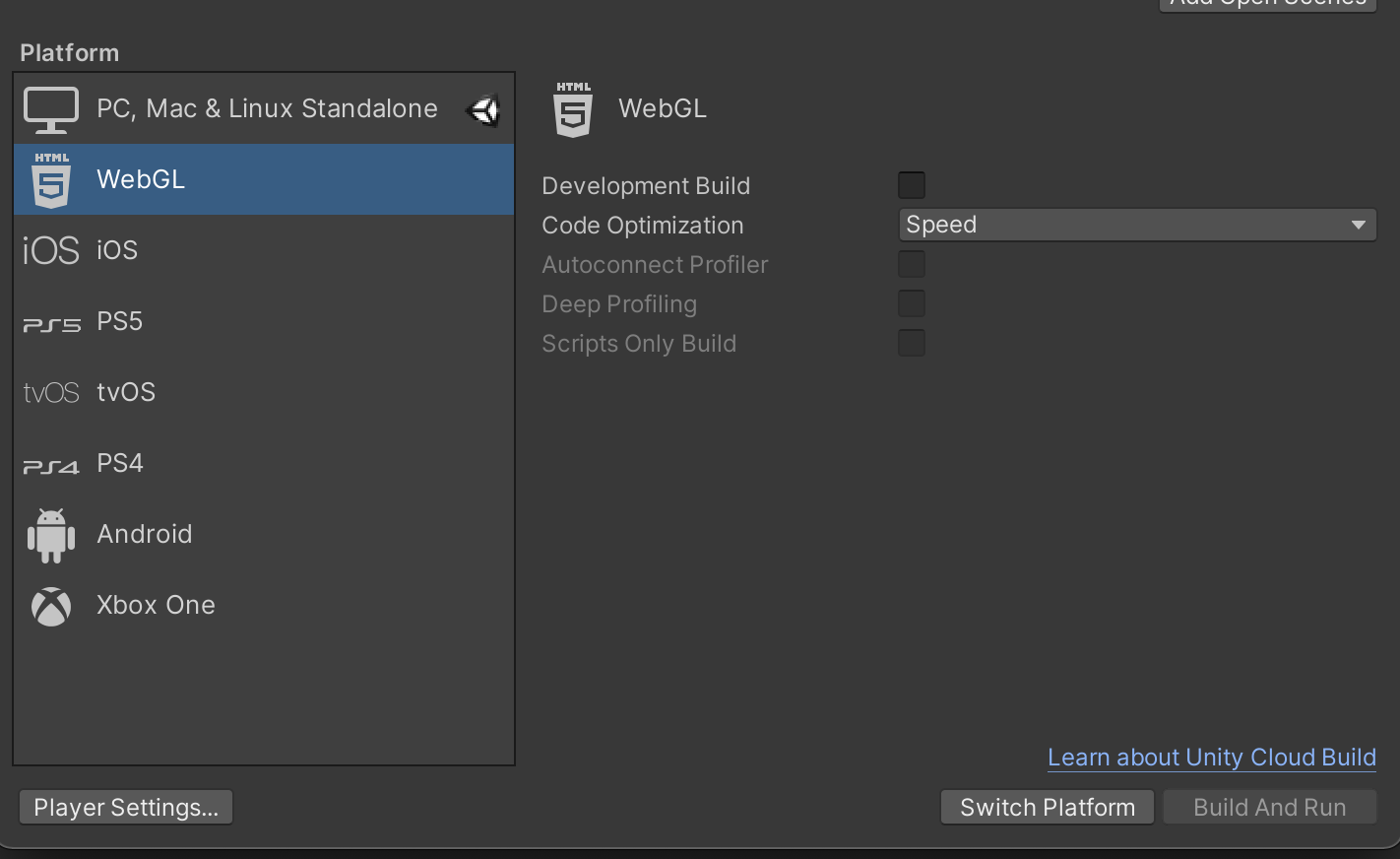Screen dimensions: 1400x859
Task: Toggle the Autoconnect Profiler checkbox
Action: point(912,264)
